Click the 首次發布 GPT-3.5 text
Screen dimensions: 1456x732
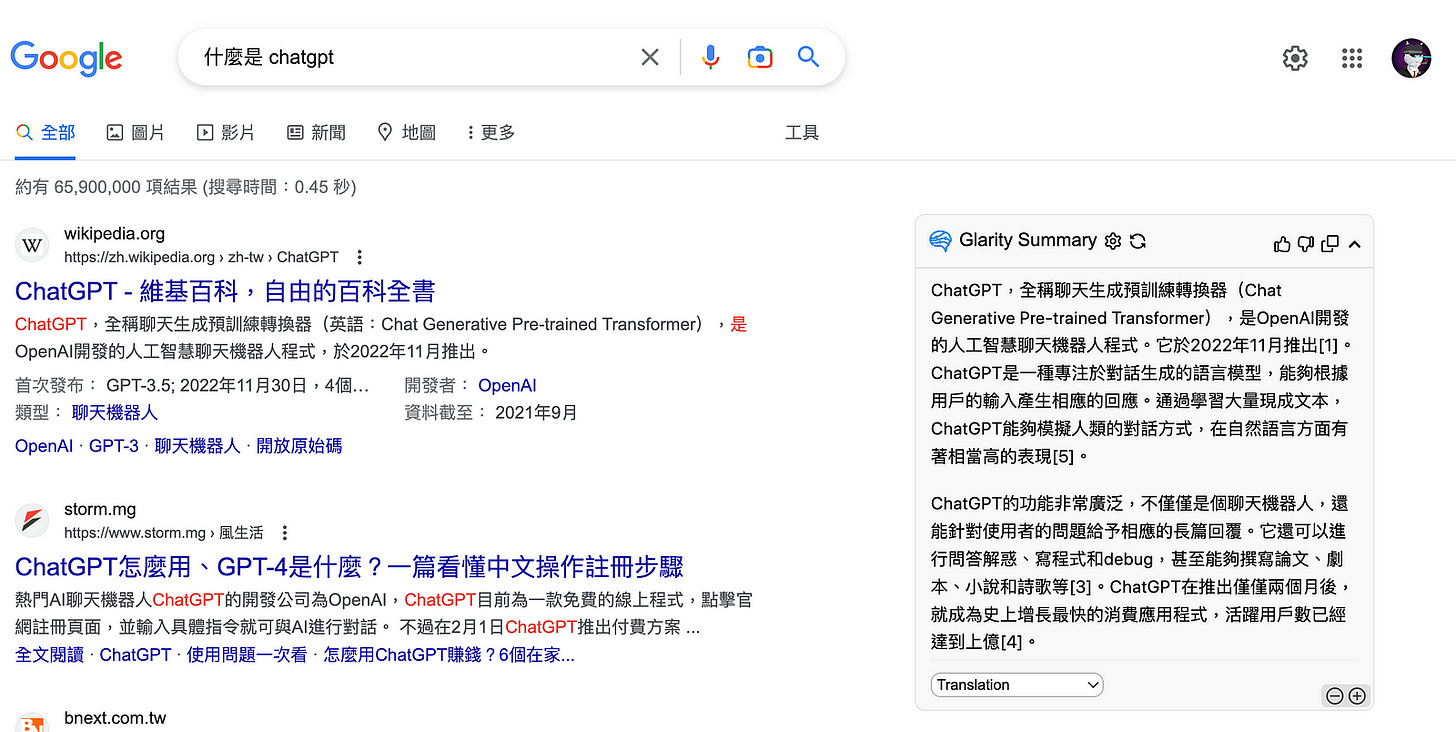click(192, 385)
